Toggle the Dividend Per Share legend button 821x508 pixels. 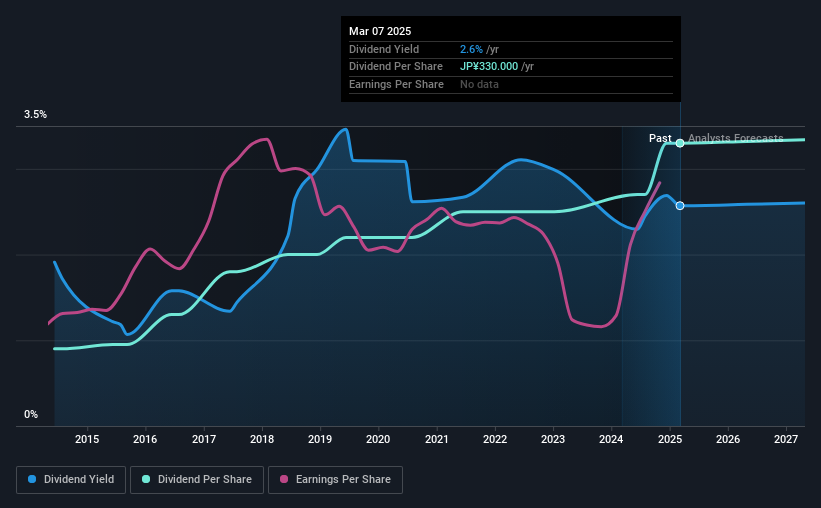tap(197, 480)
